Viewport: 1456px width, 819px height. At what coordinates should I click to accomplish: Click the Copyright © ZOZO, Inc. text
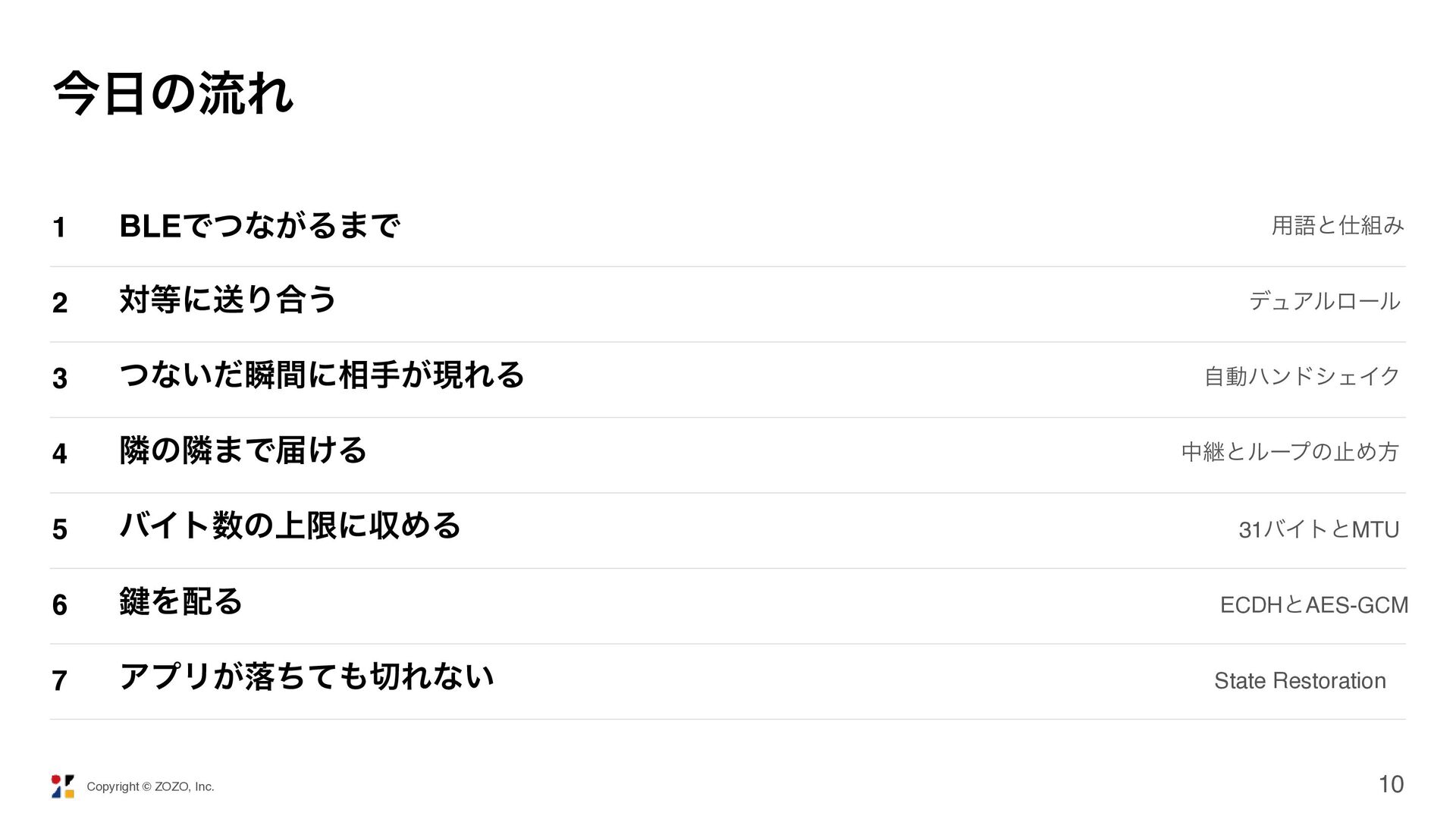click(x=150, y=786)
